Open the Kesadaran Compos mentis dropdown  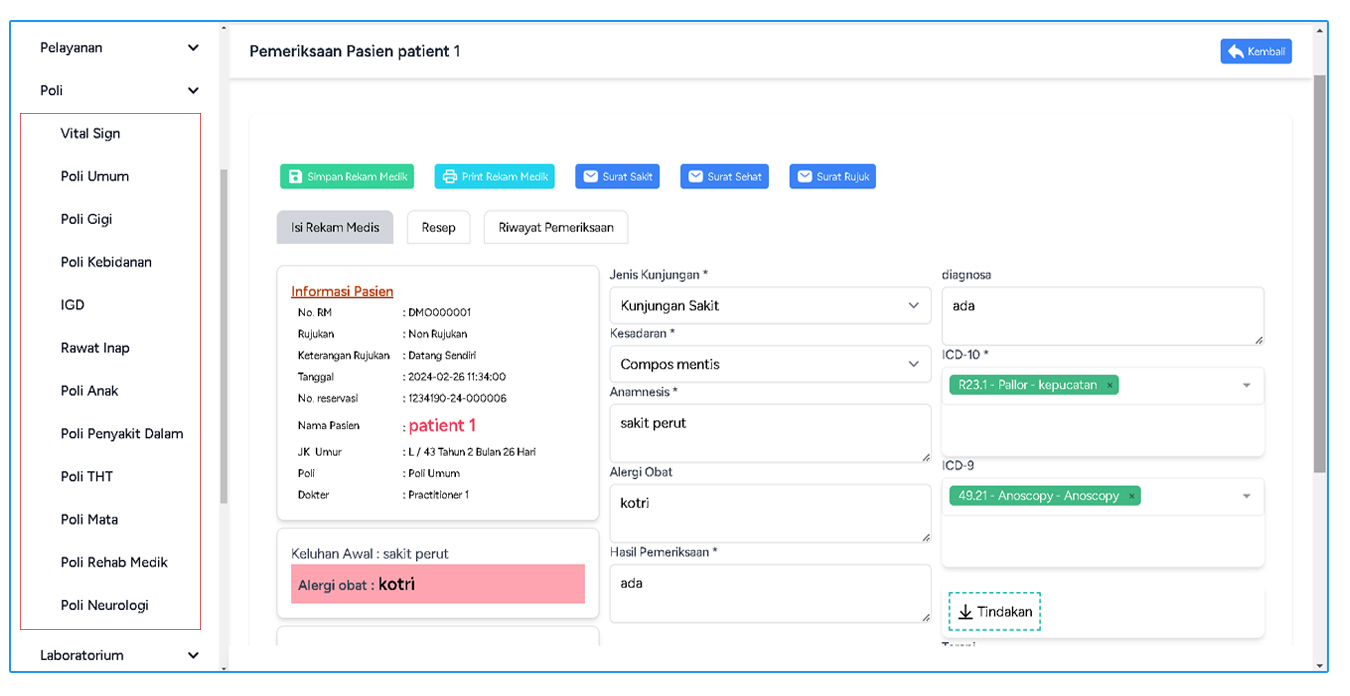(770, 365)
